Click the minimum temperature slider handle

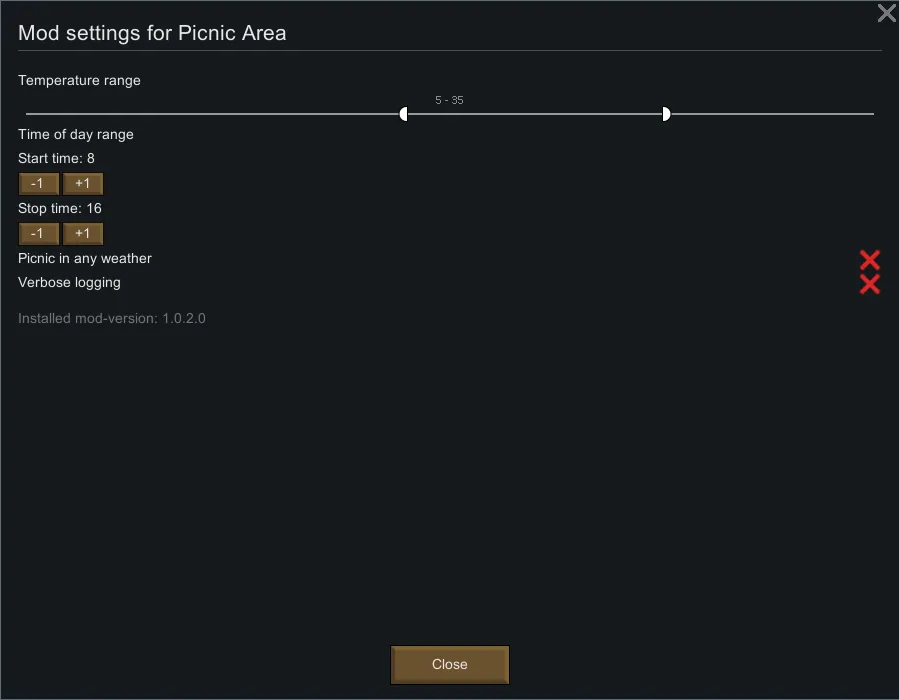click(x=404, y=114)
